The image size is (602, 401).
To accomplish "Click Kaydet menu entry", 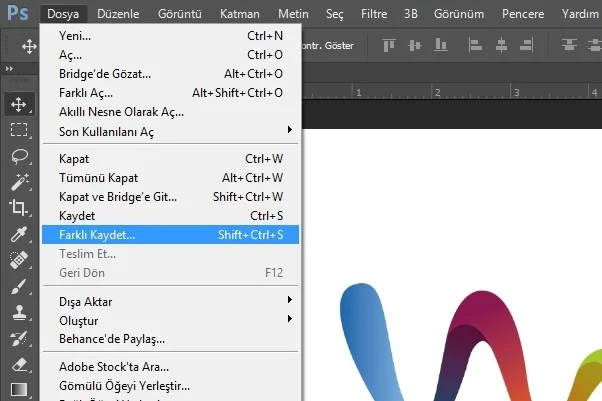I will [170, 215].
